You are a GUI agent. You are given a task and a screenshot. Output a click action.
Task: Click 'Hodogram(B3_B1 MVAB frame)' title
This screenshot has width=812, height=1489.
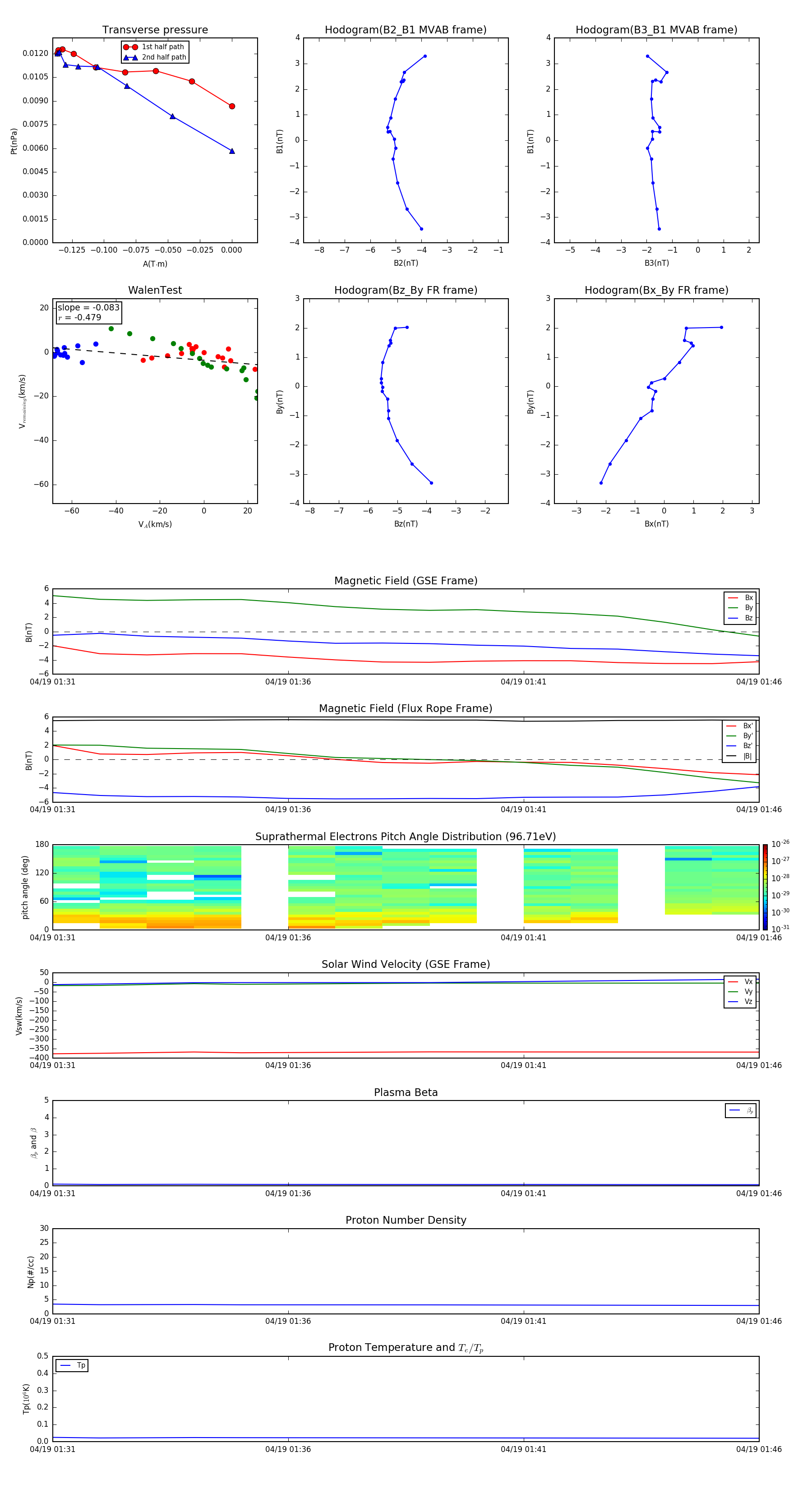coord(656,30)
